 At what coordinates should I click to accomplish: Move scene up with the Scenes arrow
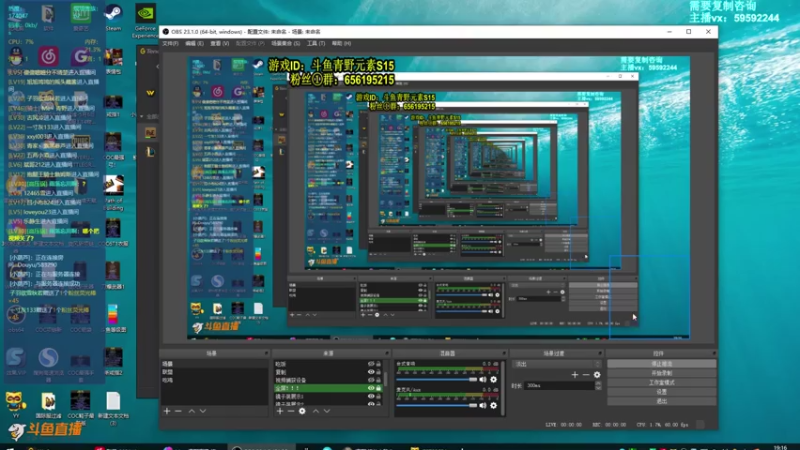(192, 411)
